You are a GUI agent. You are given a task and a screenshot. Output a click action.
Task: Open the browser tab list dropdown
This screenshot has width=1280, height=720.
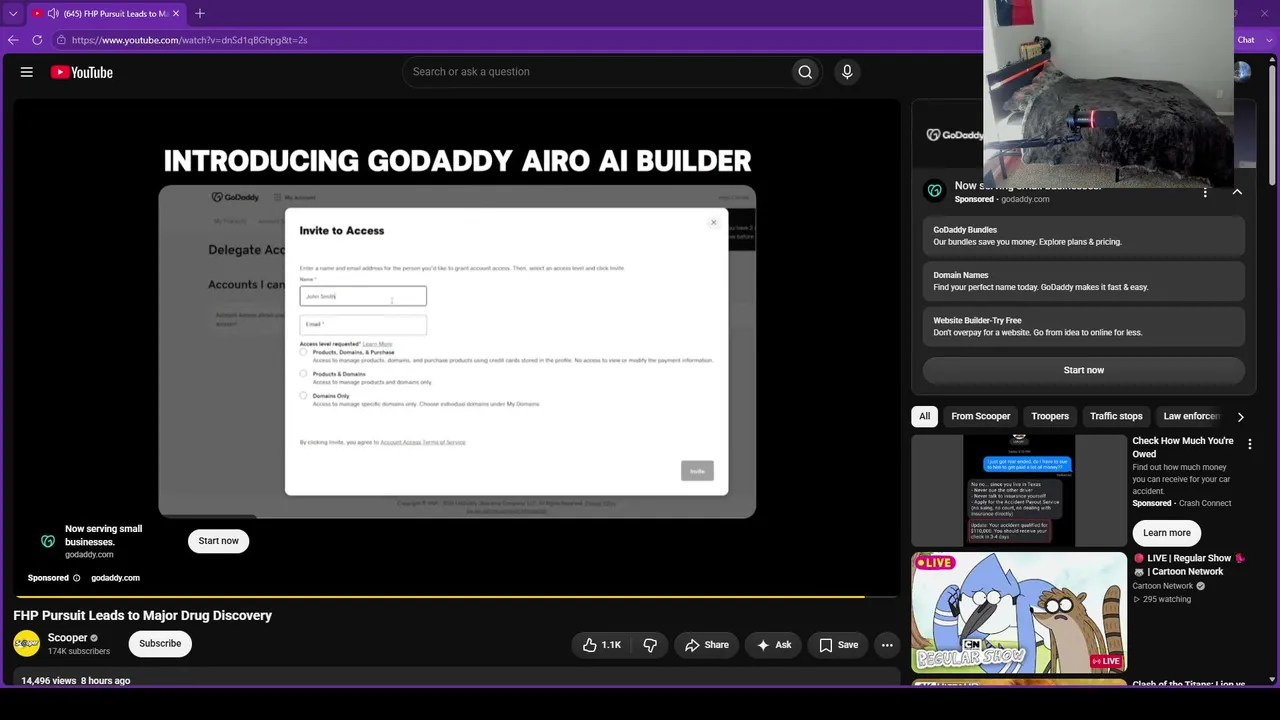tap(13, 13)
